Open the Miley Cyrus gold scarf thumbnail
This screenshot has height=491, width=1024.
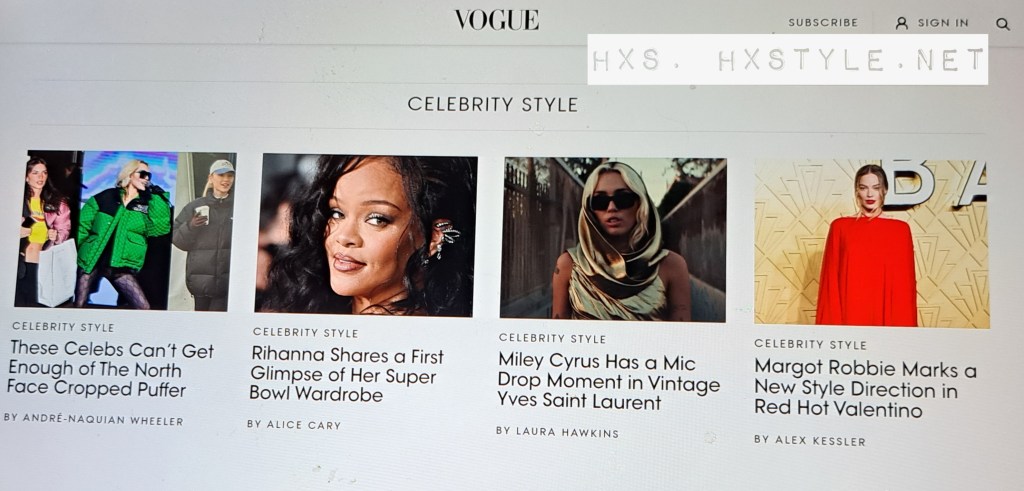click(x=613, y=240)
